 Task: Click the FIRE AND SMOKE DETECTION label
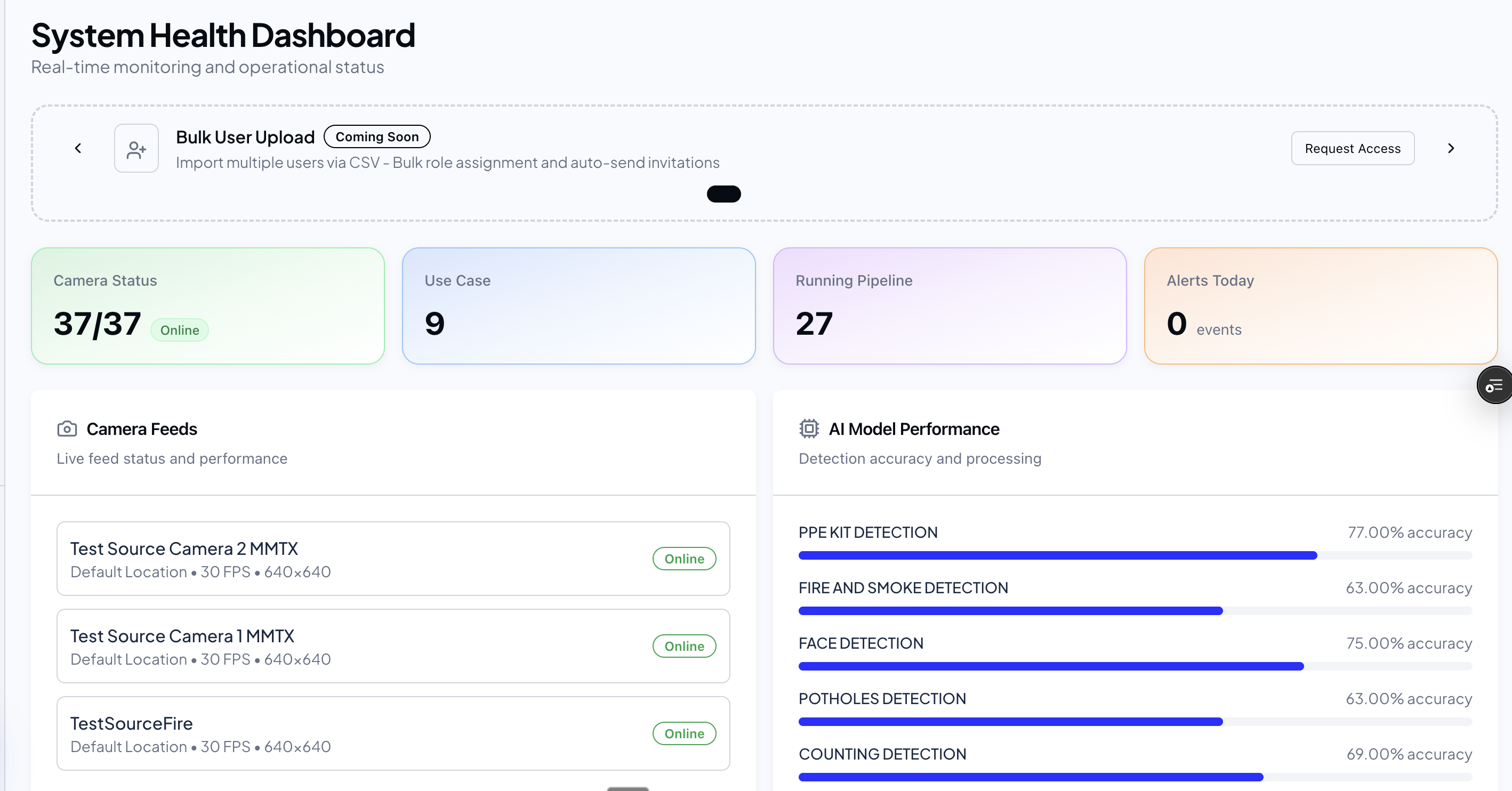[x=903, y=588]
